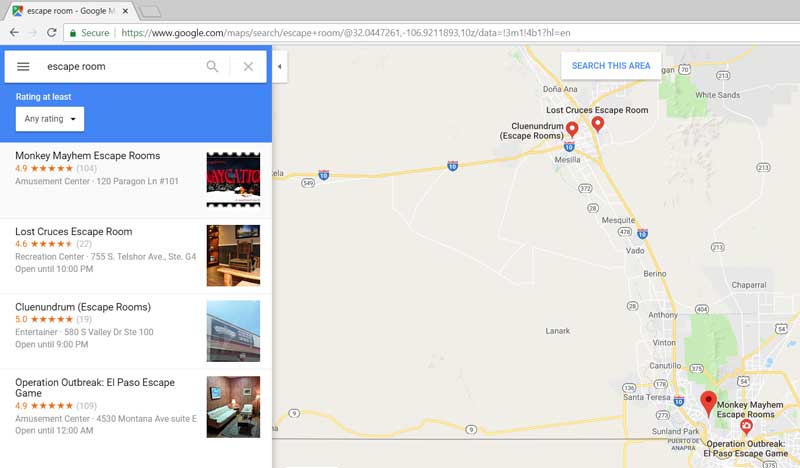Switch to the escape room Google Maps tab

point(70,11)
